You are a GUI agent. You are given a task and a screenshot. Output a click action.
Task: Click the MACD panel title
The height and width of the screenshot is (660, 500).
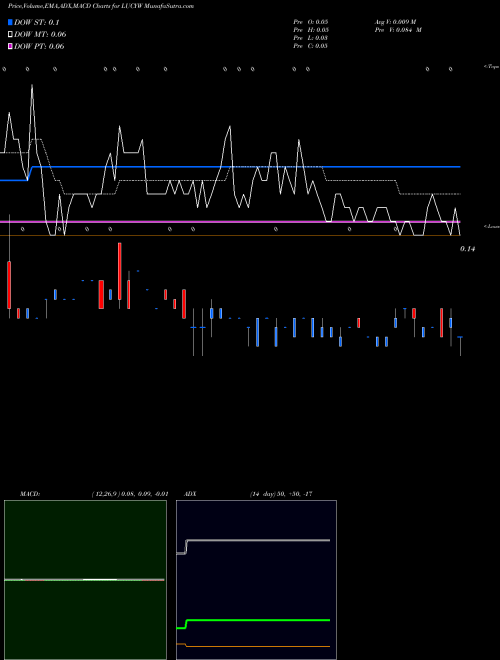(30, 494)
